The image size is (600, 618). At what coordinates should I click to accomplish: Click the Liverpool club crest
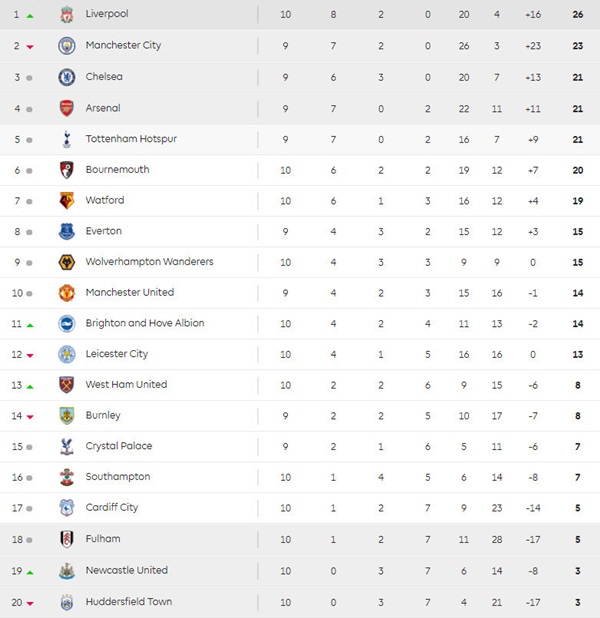click(x=67, y=15)
